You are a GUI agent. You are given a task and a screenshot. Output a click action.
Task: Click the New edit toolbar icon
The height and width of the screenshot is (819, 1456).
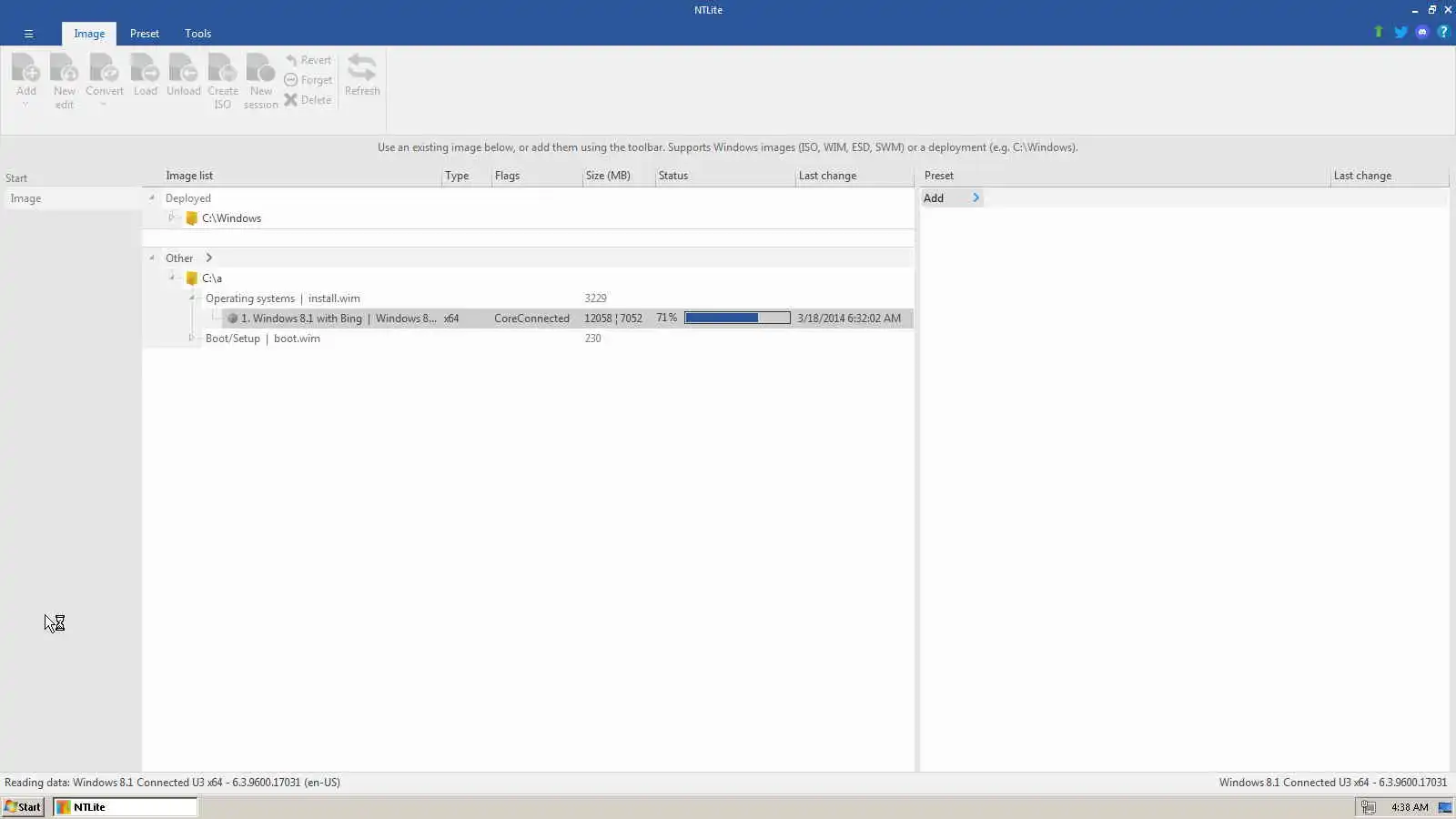pyautogui.click(x=64, y=68)
